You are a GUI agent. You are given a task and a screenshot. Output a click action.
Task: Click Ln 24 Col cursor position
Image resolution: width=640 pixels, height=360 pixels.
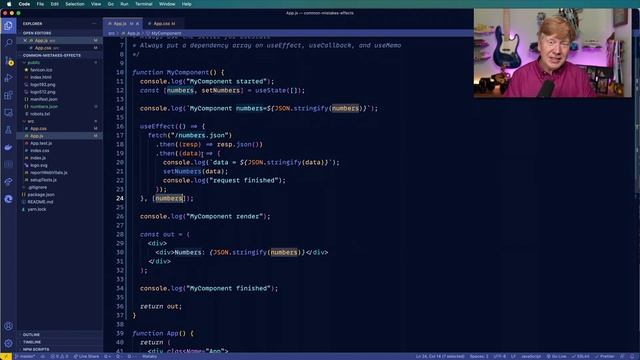(440, 356)
